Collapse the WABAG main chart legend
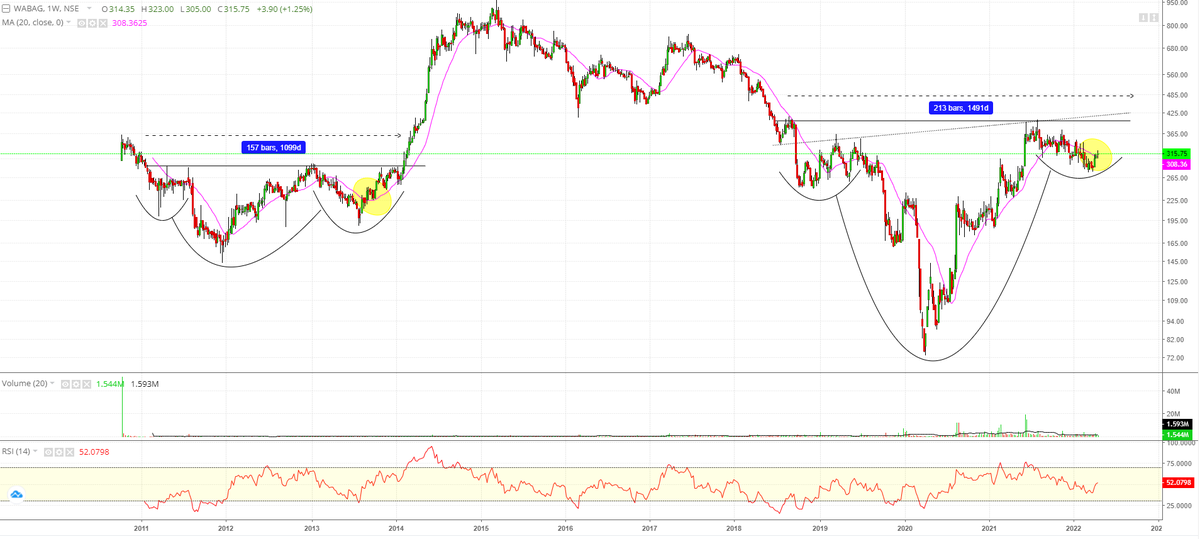 click(6, 9)
